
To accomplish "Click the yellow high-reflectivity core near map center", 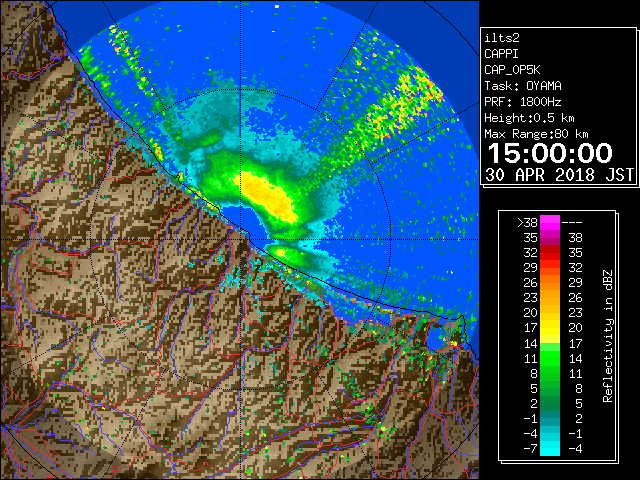I will click(268, 197).
